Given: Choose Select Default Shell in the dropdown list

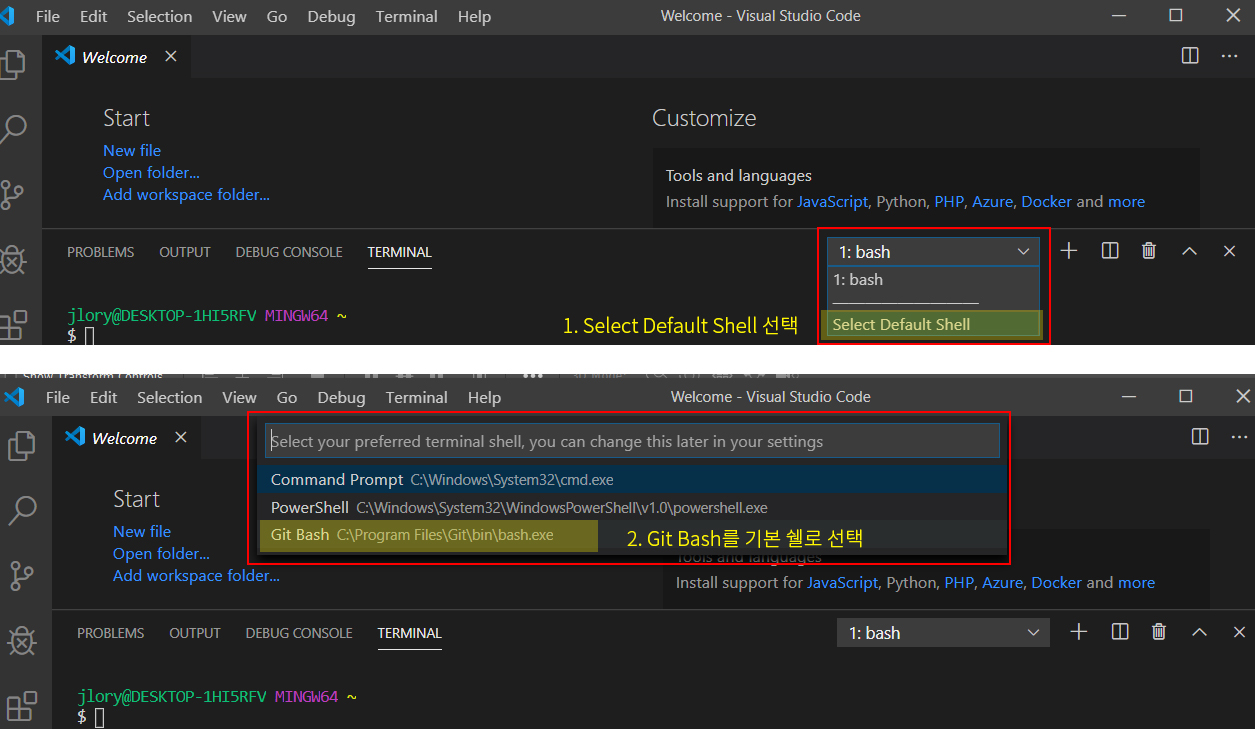Looking at the screenshot, I should coord(932,324).
